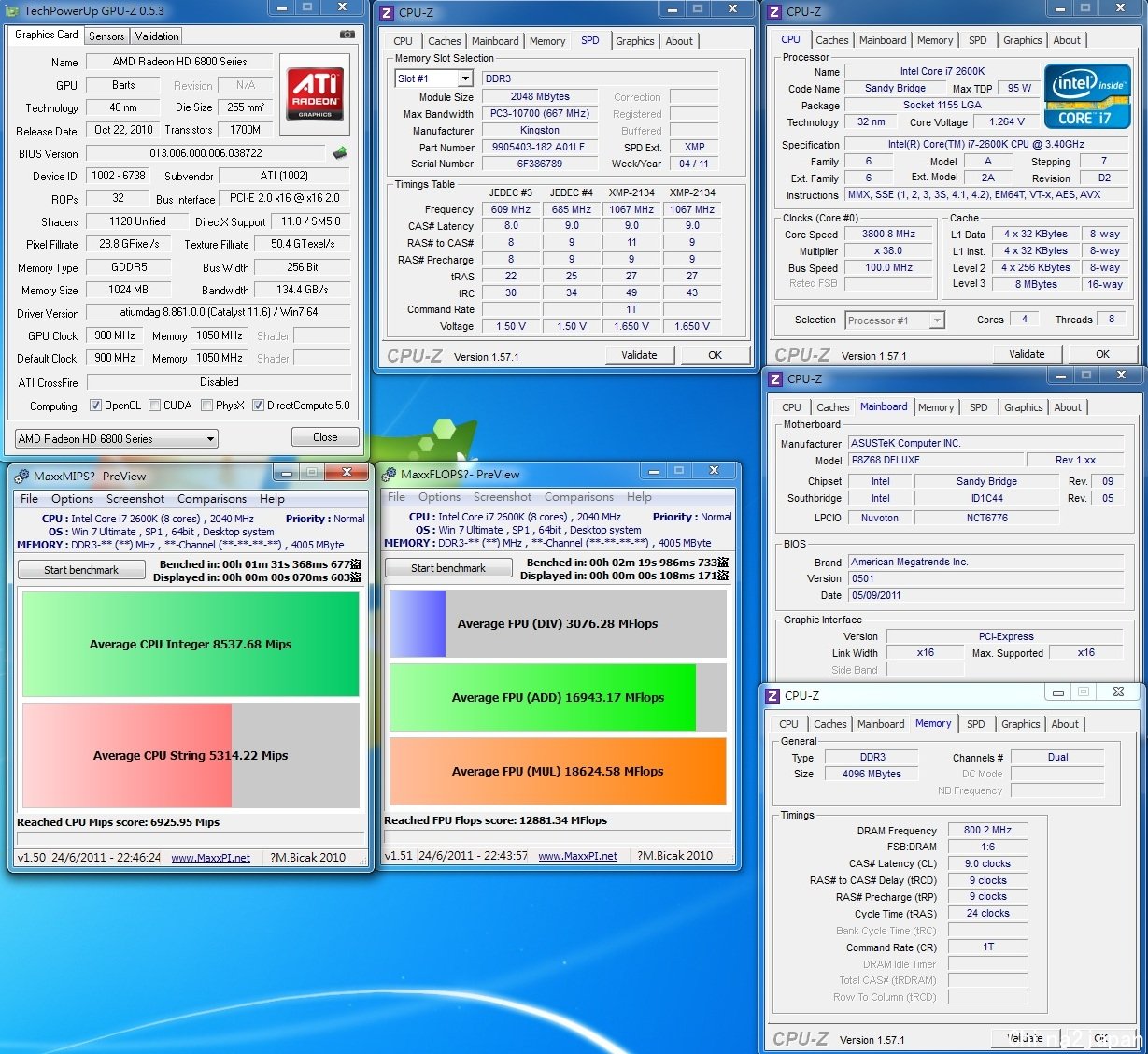Click the Core Speed value 3800.8 MHz
This screenshot has width=1148, height=1054.
point(888,235)
